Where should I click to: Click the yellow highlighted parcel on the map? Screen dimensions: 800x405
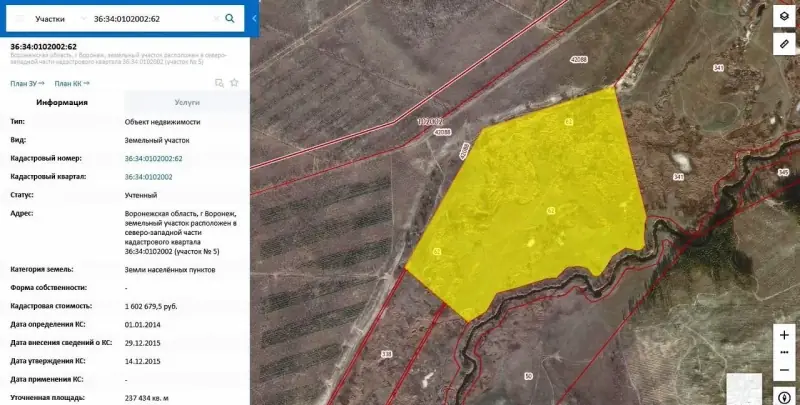[531, 204]
